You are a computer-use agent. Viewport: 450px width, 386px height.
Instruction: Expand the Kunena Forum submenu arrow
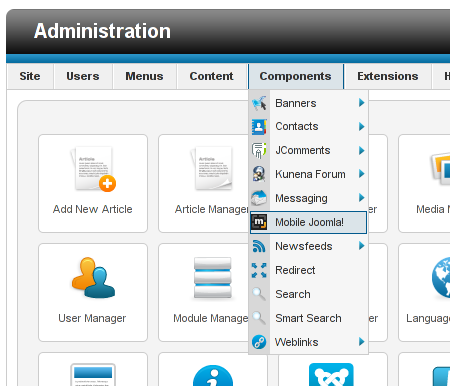(361, 174)
